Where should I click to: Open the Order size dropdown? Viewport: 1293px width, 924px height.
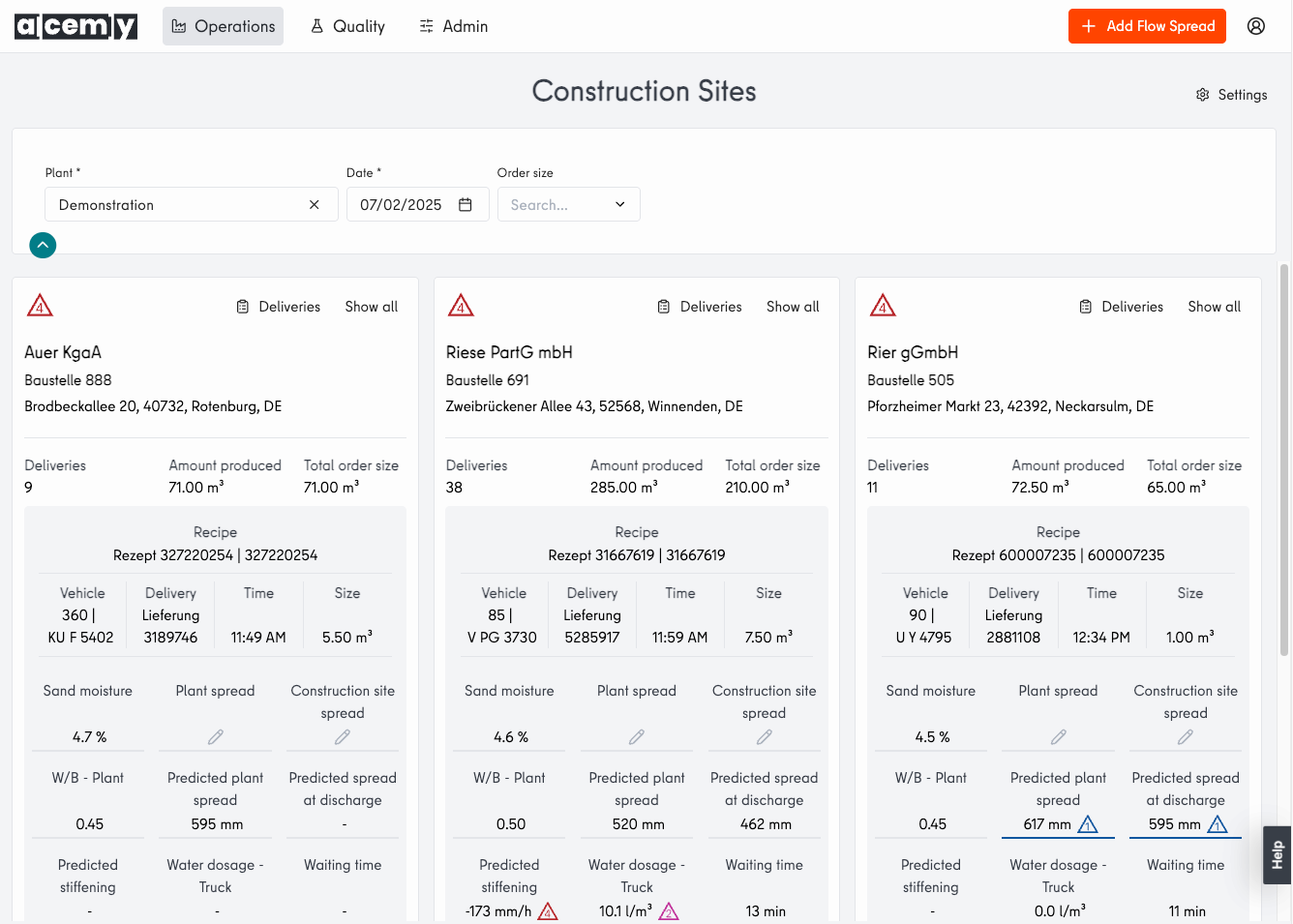pos(569,205)
